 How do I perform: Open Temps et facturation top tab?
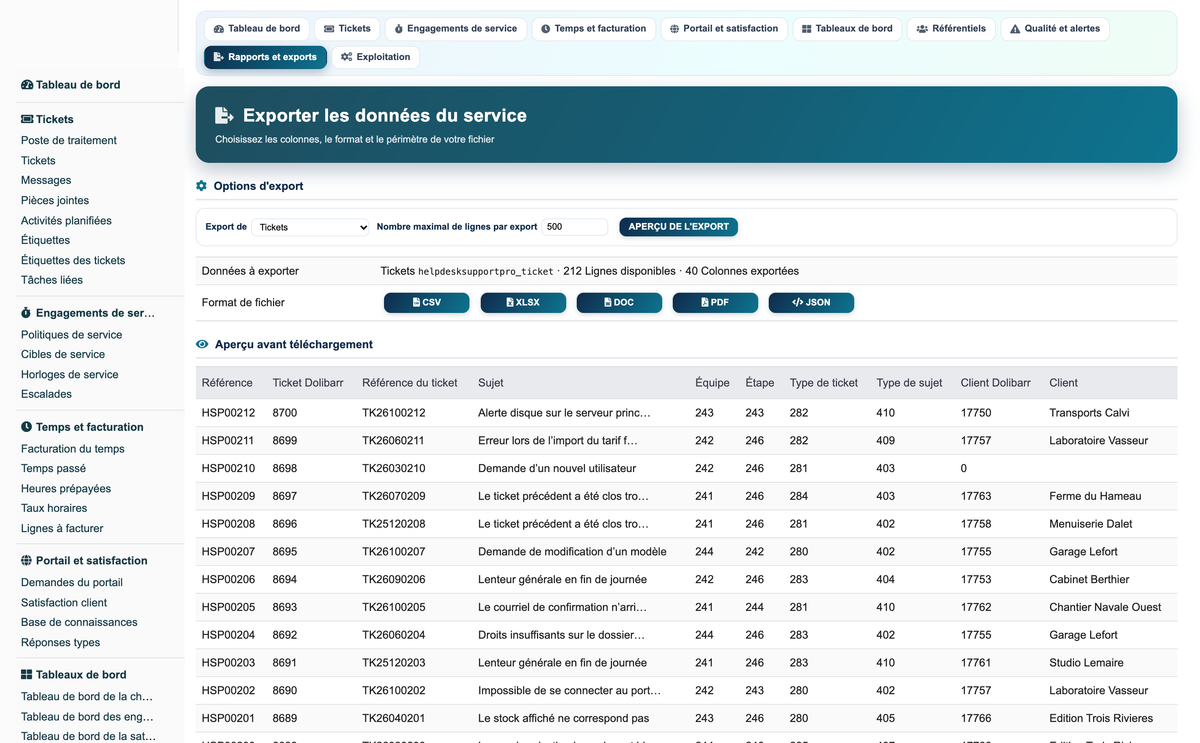point(594,29)
